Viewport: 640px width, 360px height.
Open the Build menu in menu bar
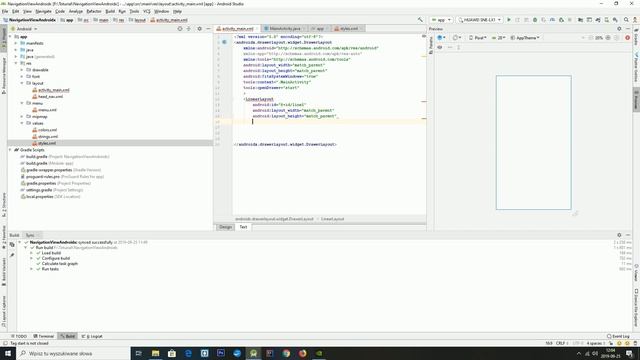pos(110,11)
